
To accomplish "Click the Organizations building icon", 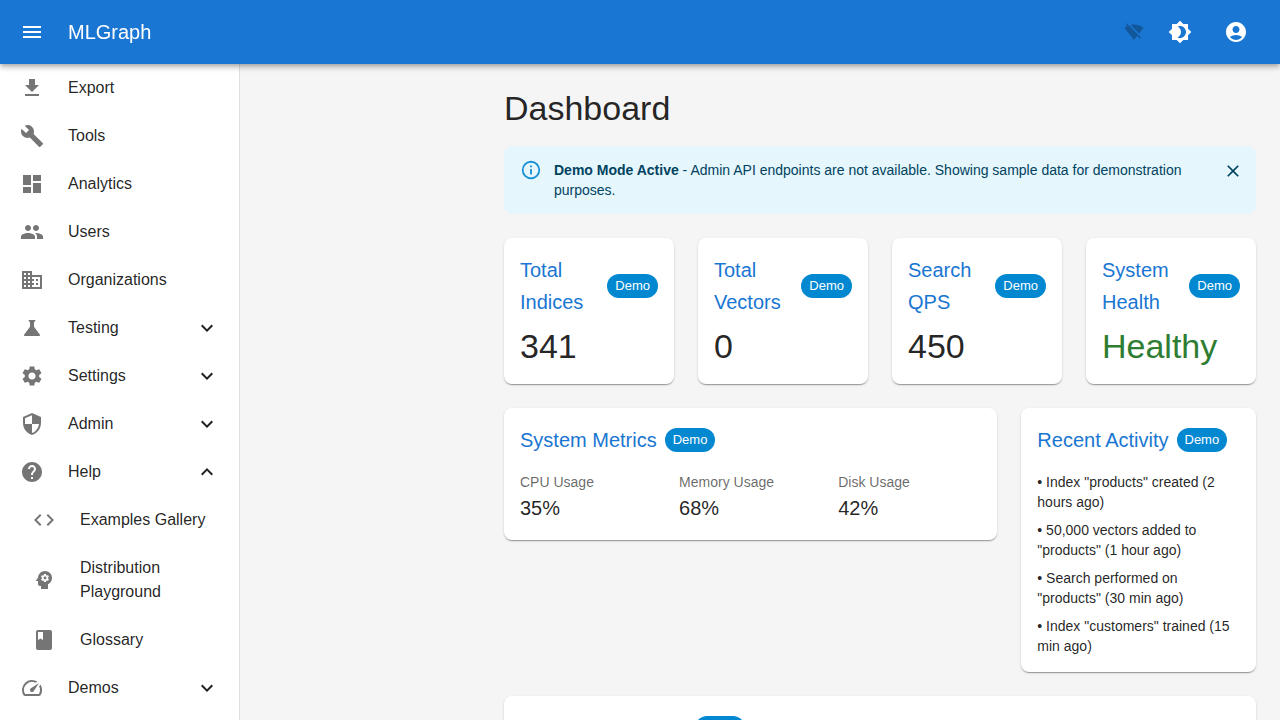I will pos(32,280).
